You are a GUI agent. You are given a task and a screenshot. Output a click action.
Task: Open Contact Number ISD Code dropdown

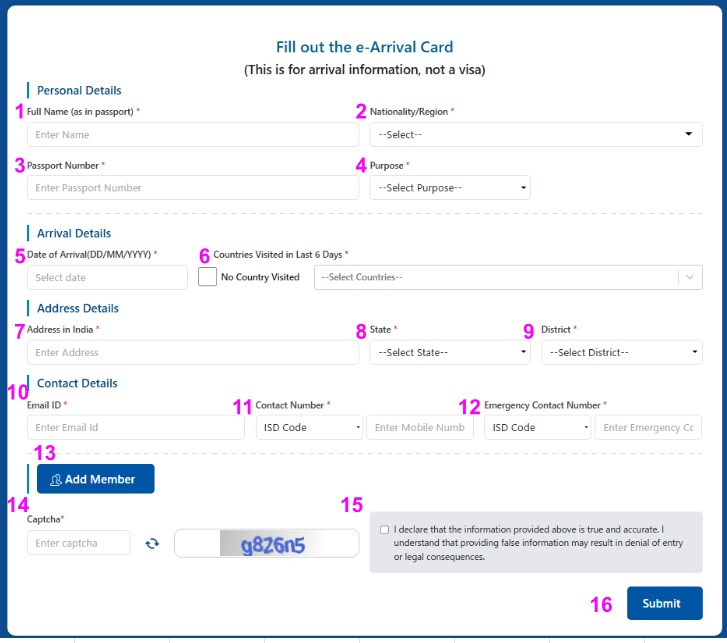pos(309,427)
